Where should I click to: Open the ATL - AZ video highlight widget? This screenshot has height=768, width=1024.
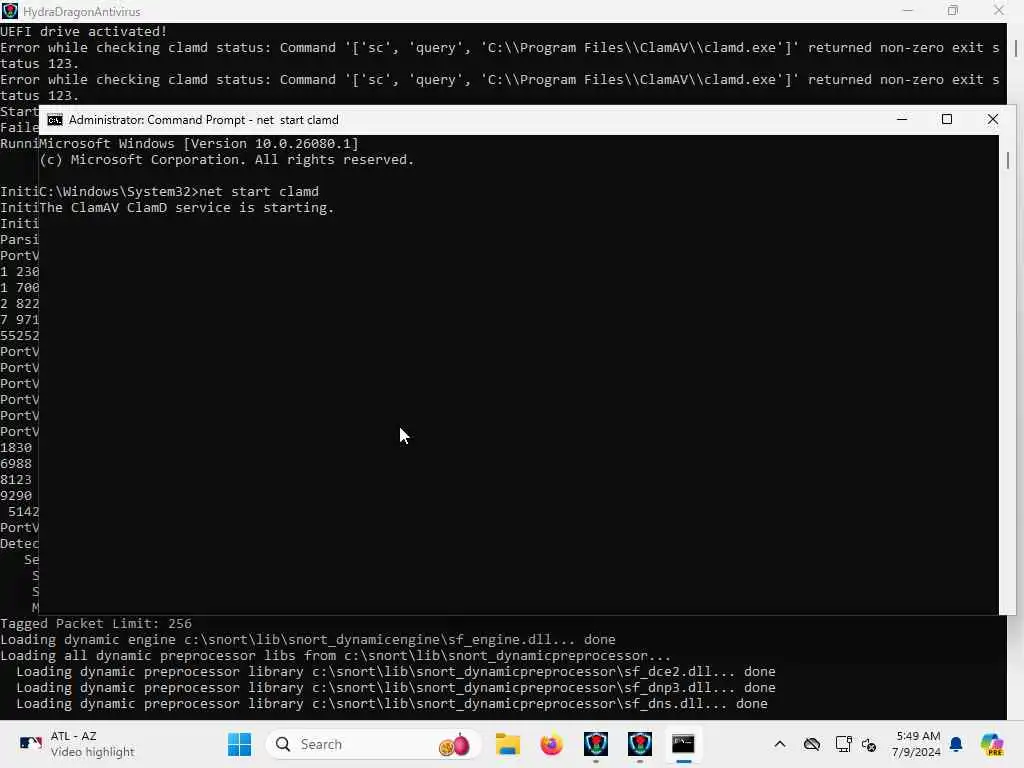tap(77, 744)
